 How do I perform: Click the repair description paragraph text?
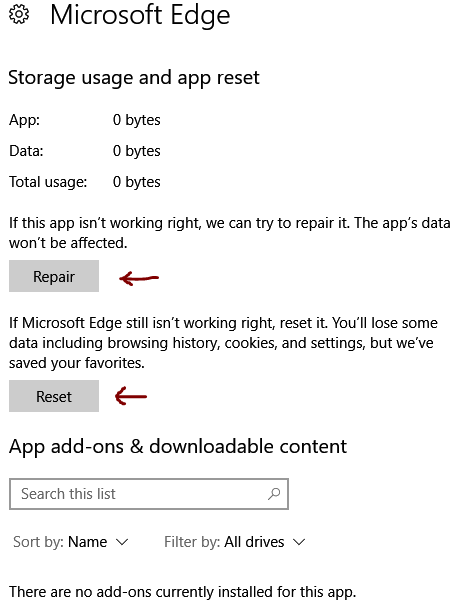[x=230, y=233]
